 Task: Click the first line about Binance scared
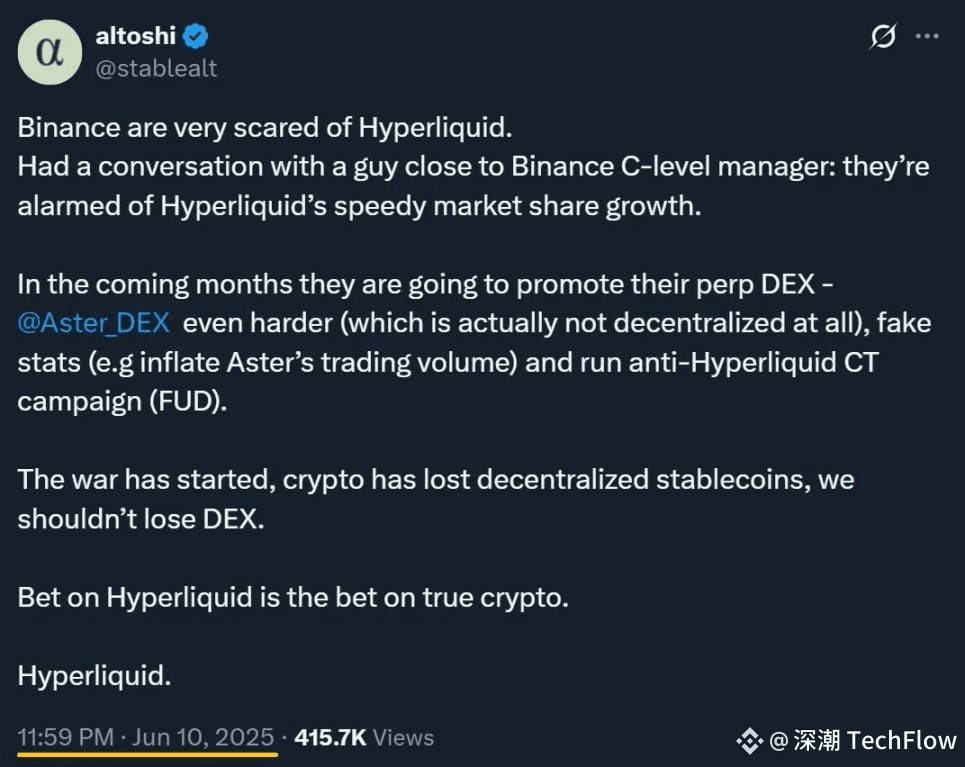tap(265, 127)
